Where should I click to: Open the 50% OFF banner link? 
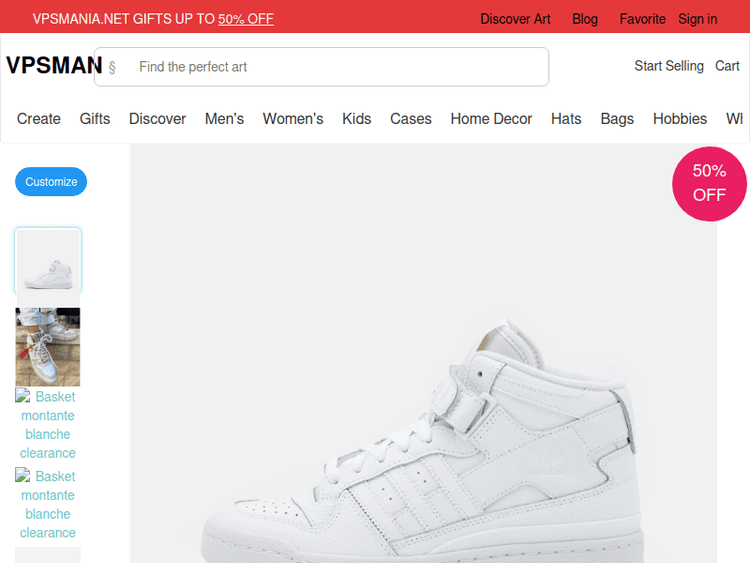[246, 19]
